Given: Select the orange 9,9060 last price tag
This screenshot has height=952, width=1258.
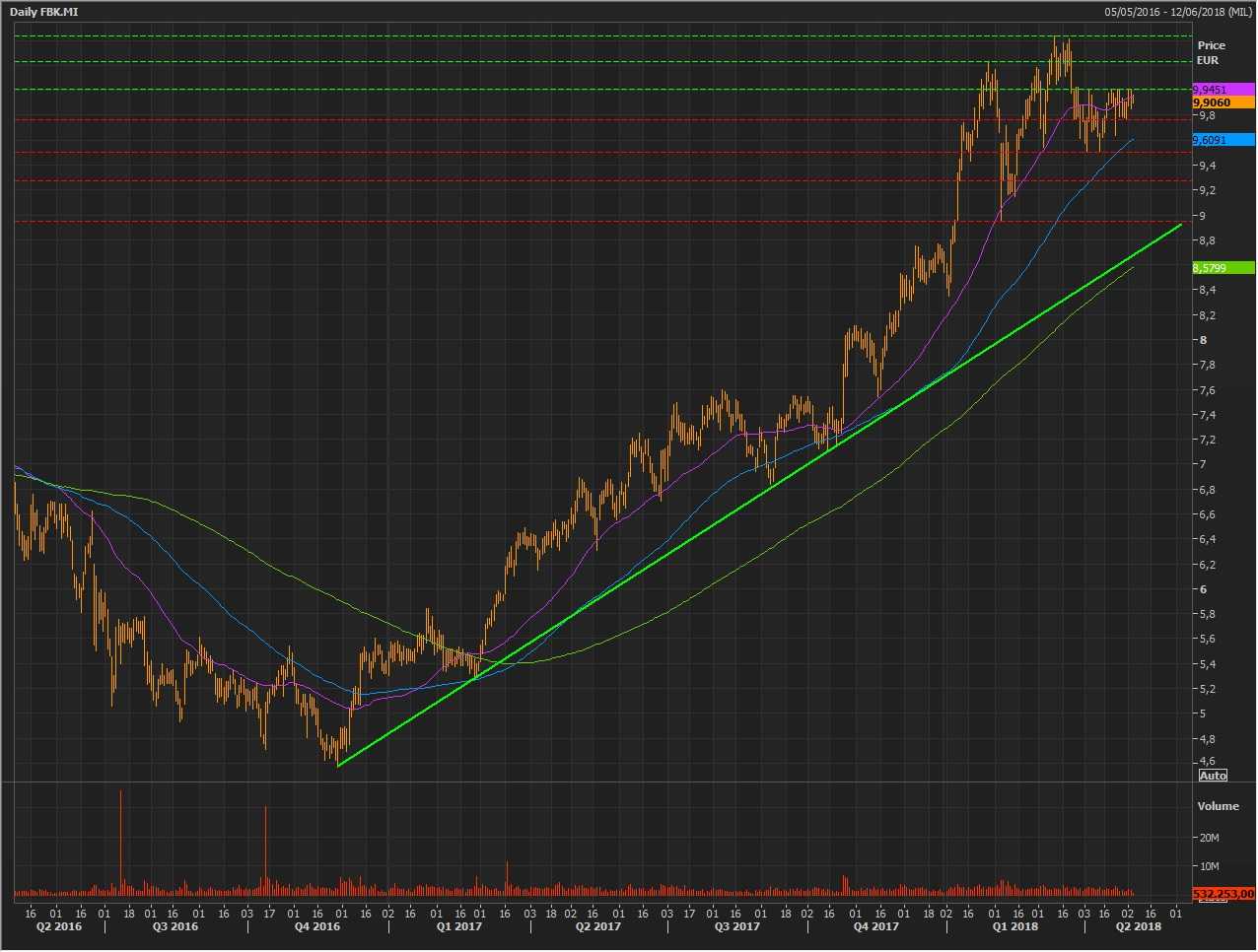Looking at the screenshot, I should click(1223, 102).
